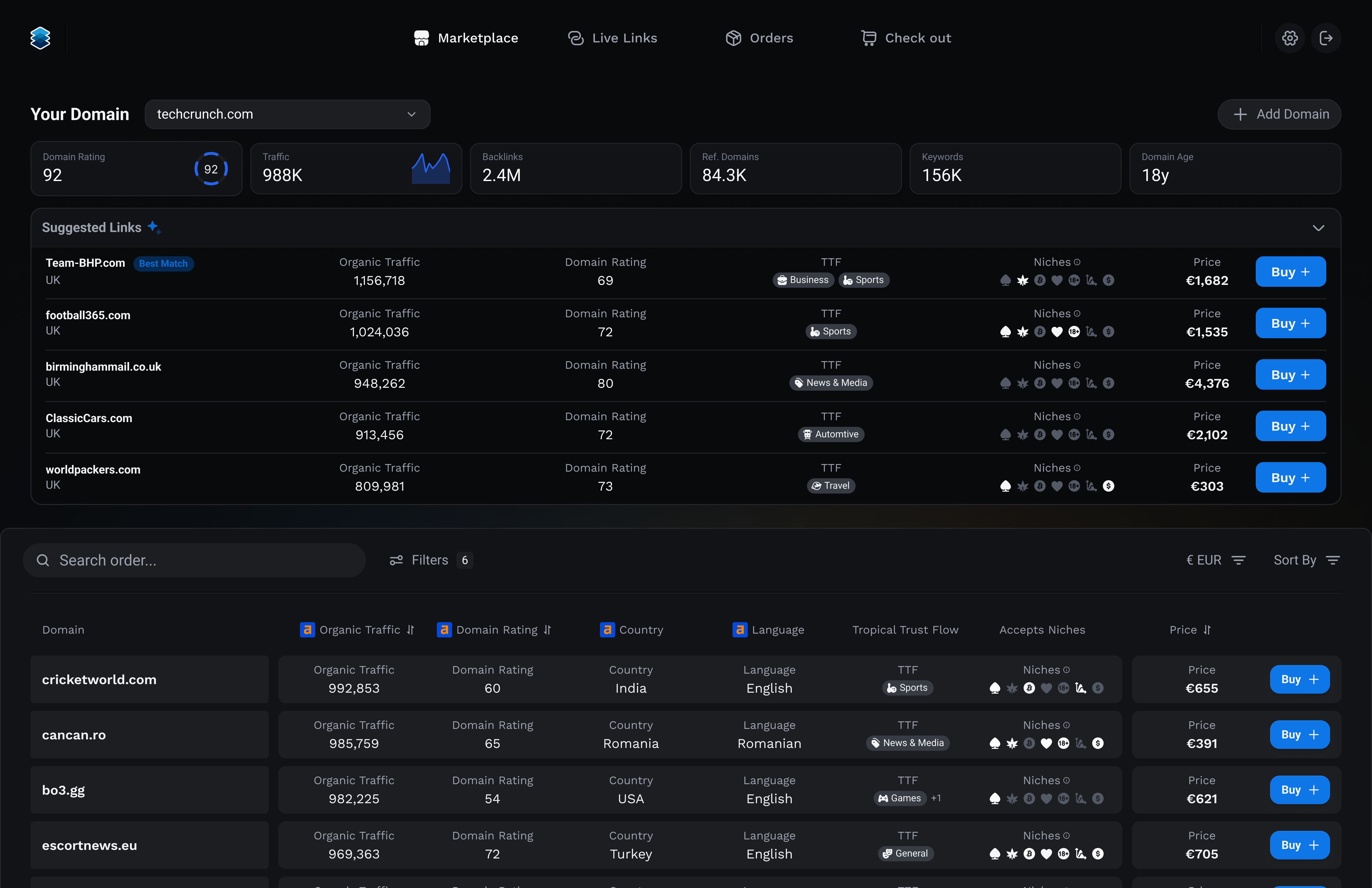The height and width of the screenshot is (888, 1372).
Task: Click the logout icon in header
Action: coord(1326,38)
